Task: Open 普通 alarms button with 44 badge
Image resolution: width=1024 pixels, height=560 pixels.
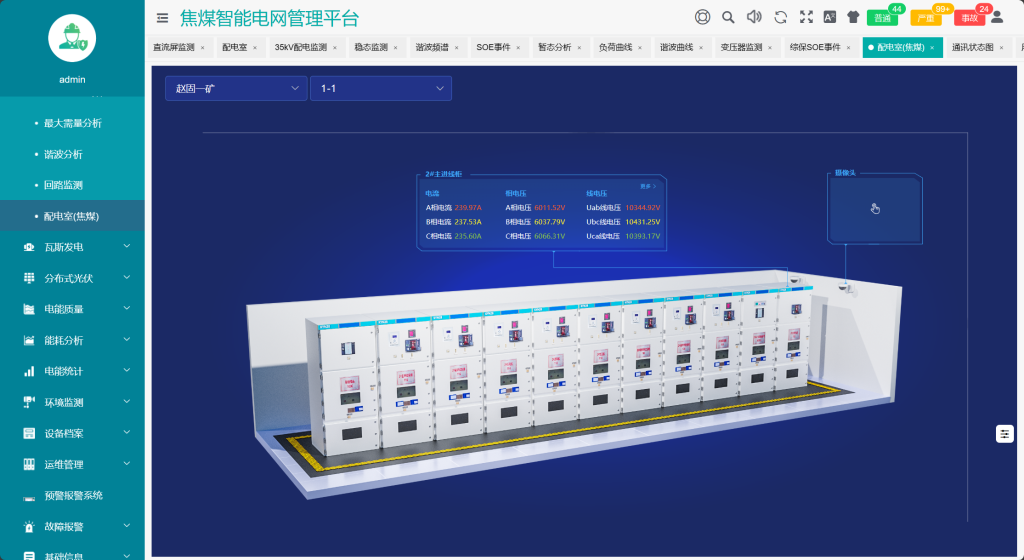Action: click(x=882, y=18)
